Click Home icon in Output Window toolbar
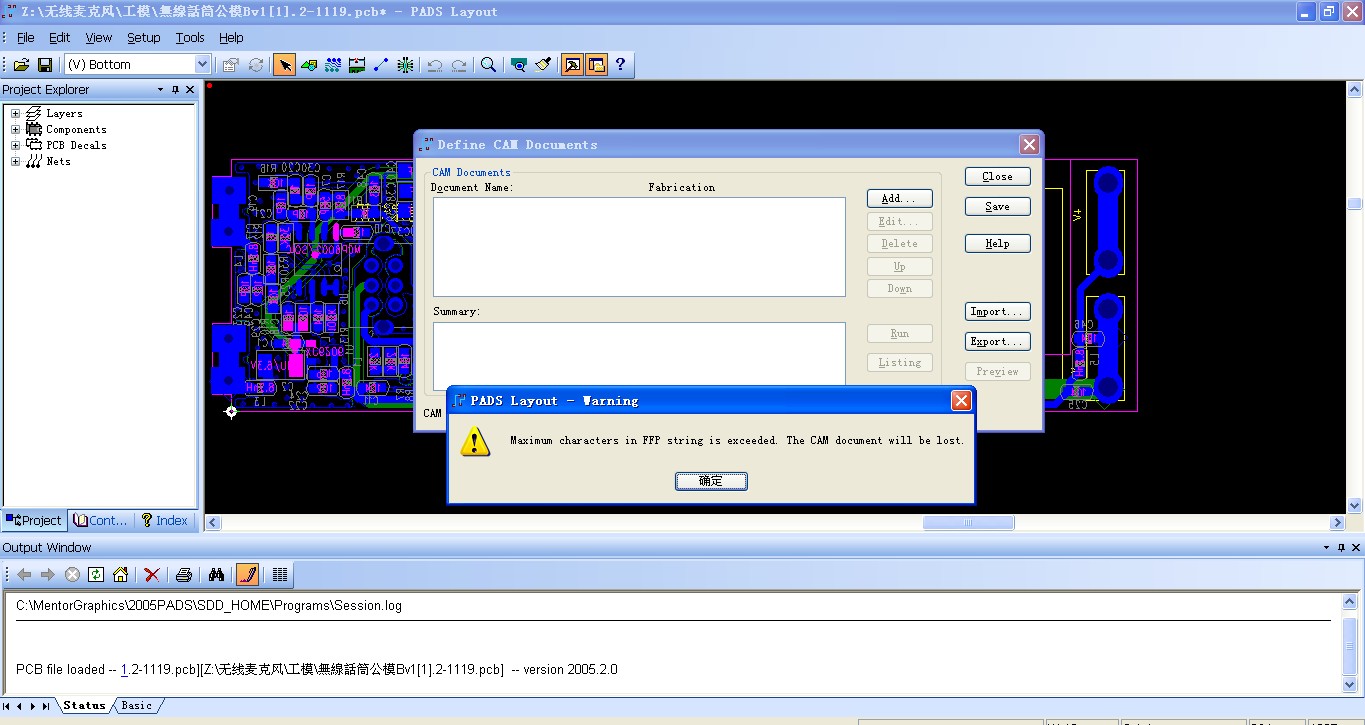Viewport: 1365px width, 725px height. click(120, 574)
